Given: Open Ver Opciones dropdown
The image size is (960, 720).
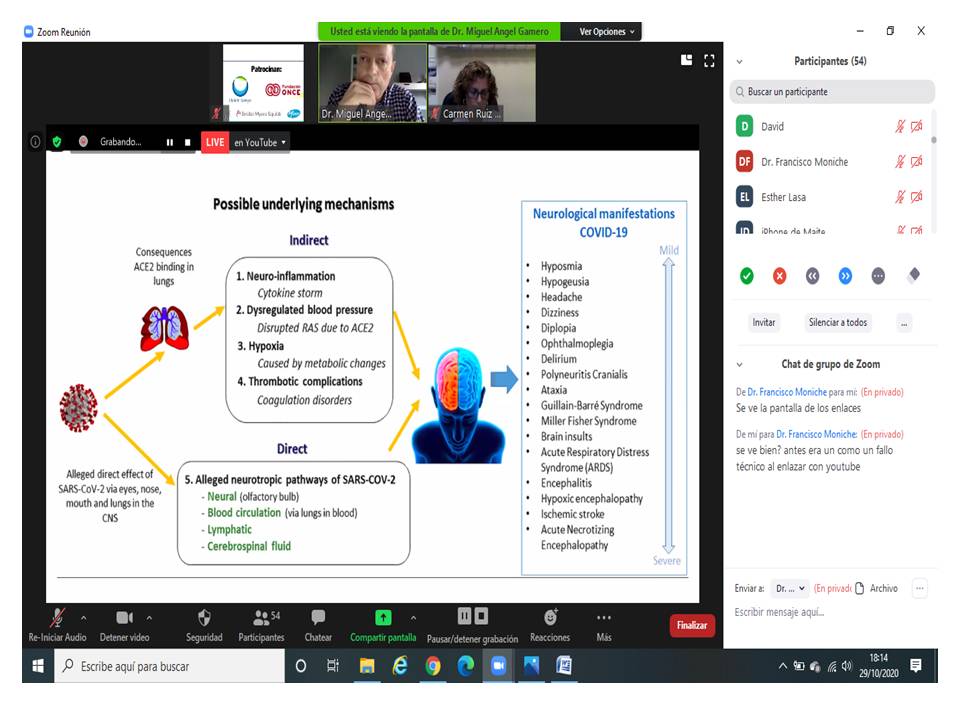Looking at the screenshot, I should tap(607, 32).
